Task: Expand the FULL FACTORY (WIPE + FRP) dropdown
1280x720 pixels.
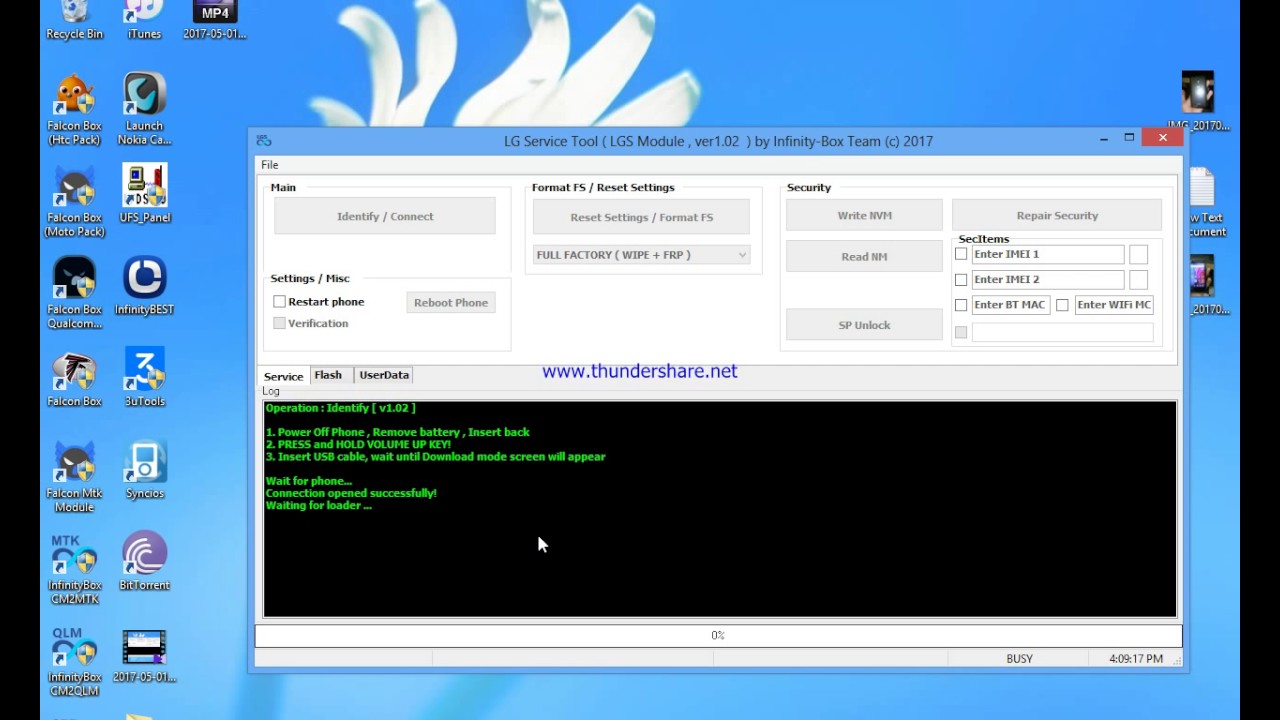Action: pos(642,255)
